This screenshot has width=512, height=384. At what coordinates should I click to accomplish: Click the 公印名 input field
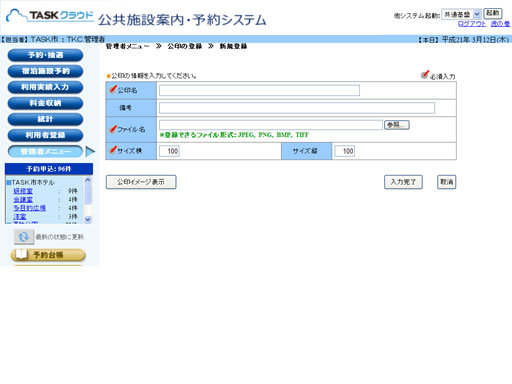[x=259, y=90]
